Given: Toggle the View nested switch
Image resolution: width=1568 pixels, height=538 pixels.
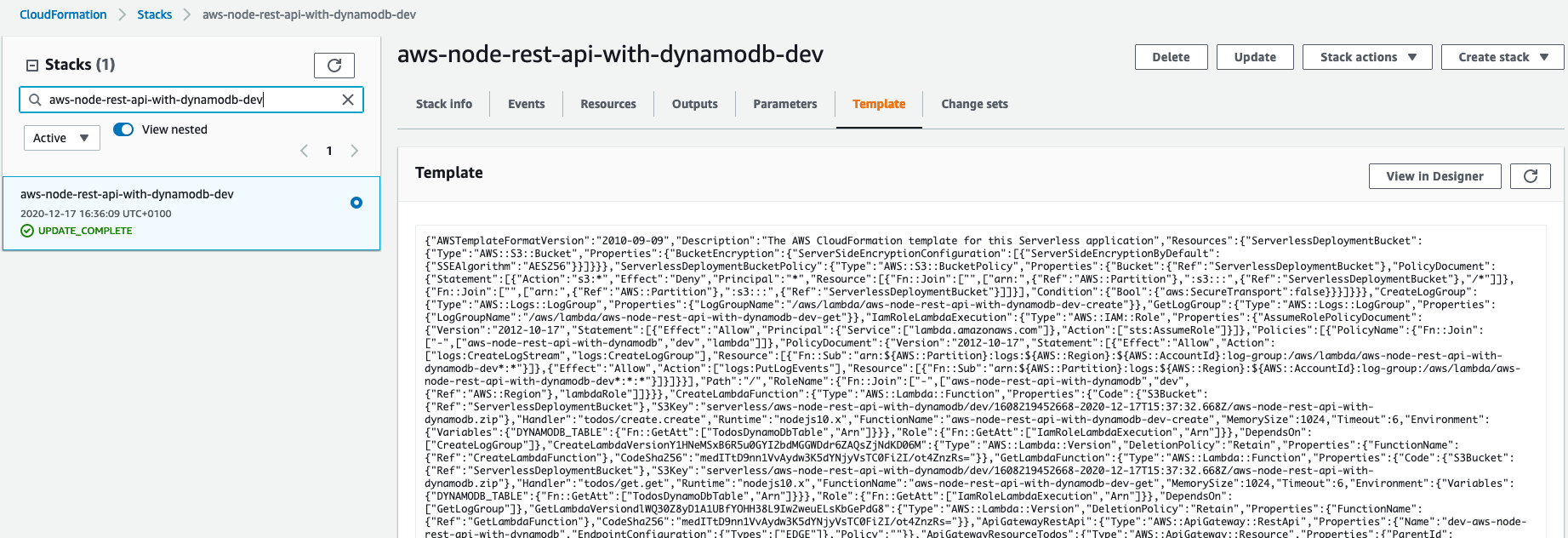Looking at the screenshot, I should pyautogui.click(x=124, y=129).
